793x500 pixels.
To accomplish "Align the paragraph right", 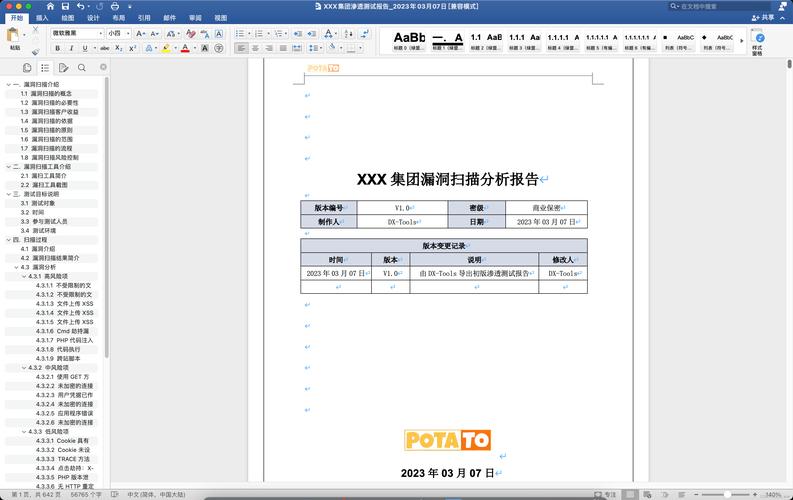I will (269, 48).
